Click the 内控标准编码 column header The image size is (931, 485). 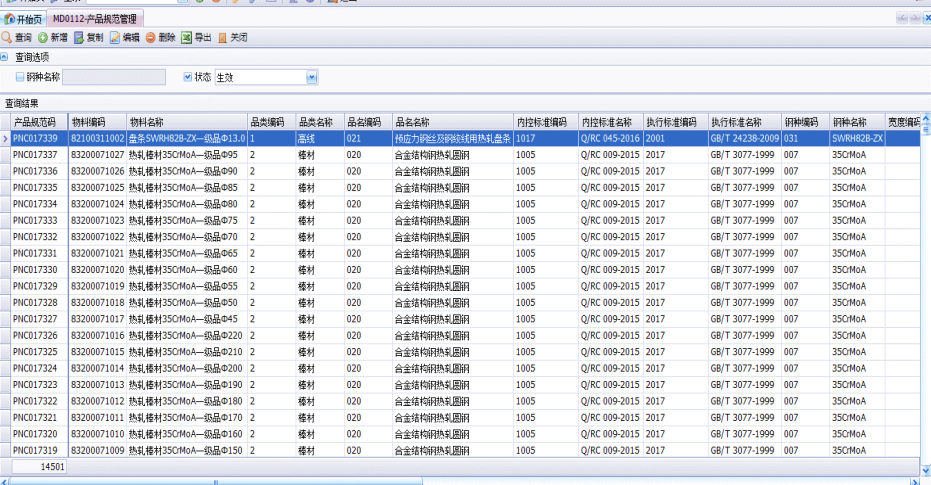point(546,122)
